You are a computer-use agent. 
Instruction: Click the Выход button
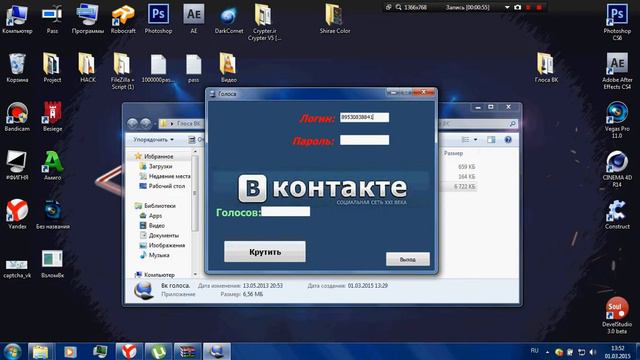(x=408, y=260)
